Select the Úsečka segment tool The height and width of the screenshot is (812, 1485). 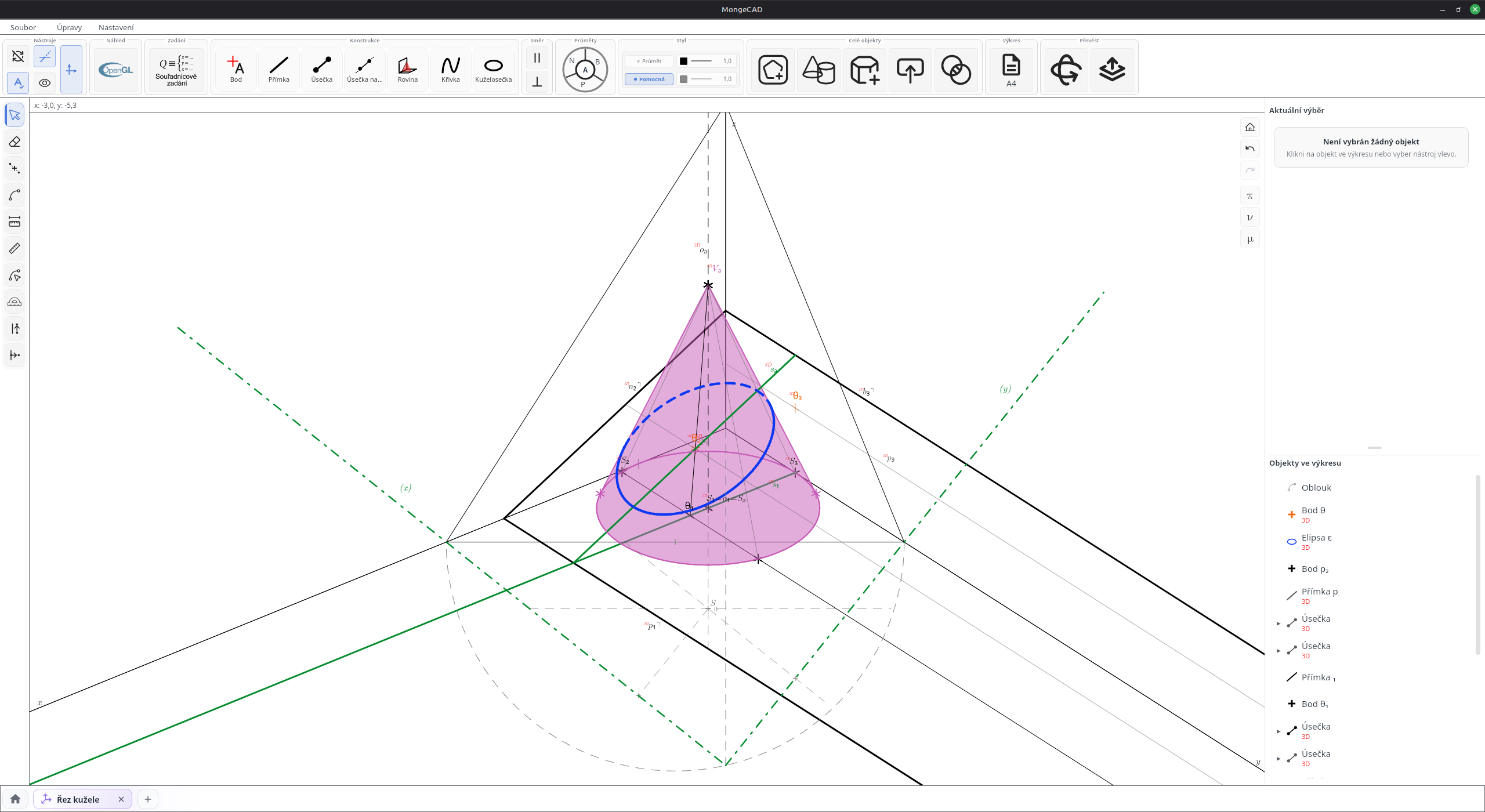point(321,69)
